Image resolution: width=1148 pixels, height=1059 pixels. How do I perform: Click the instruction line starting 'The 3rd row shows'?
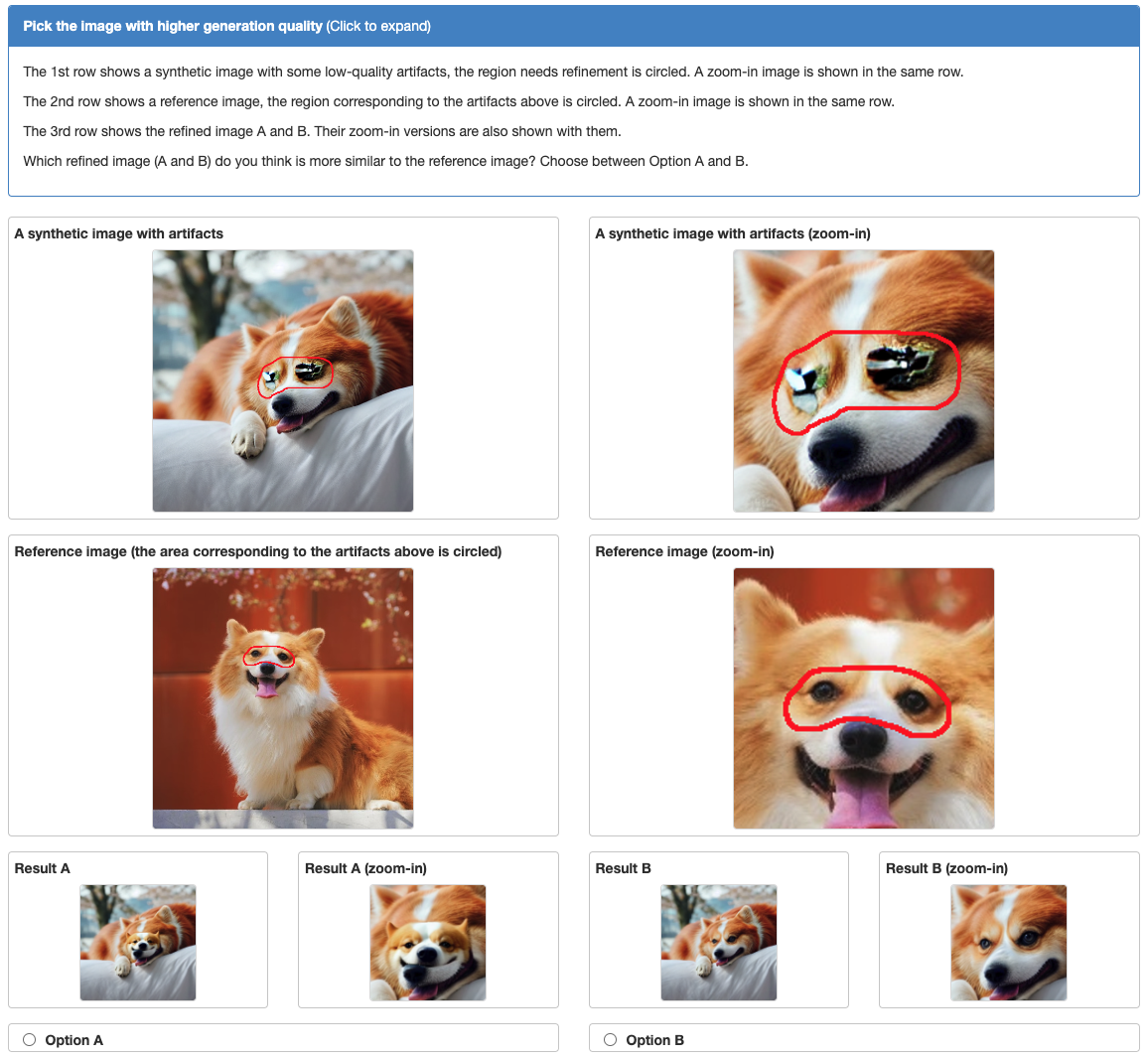[322, 132]
